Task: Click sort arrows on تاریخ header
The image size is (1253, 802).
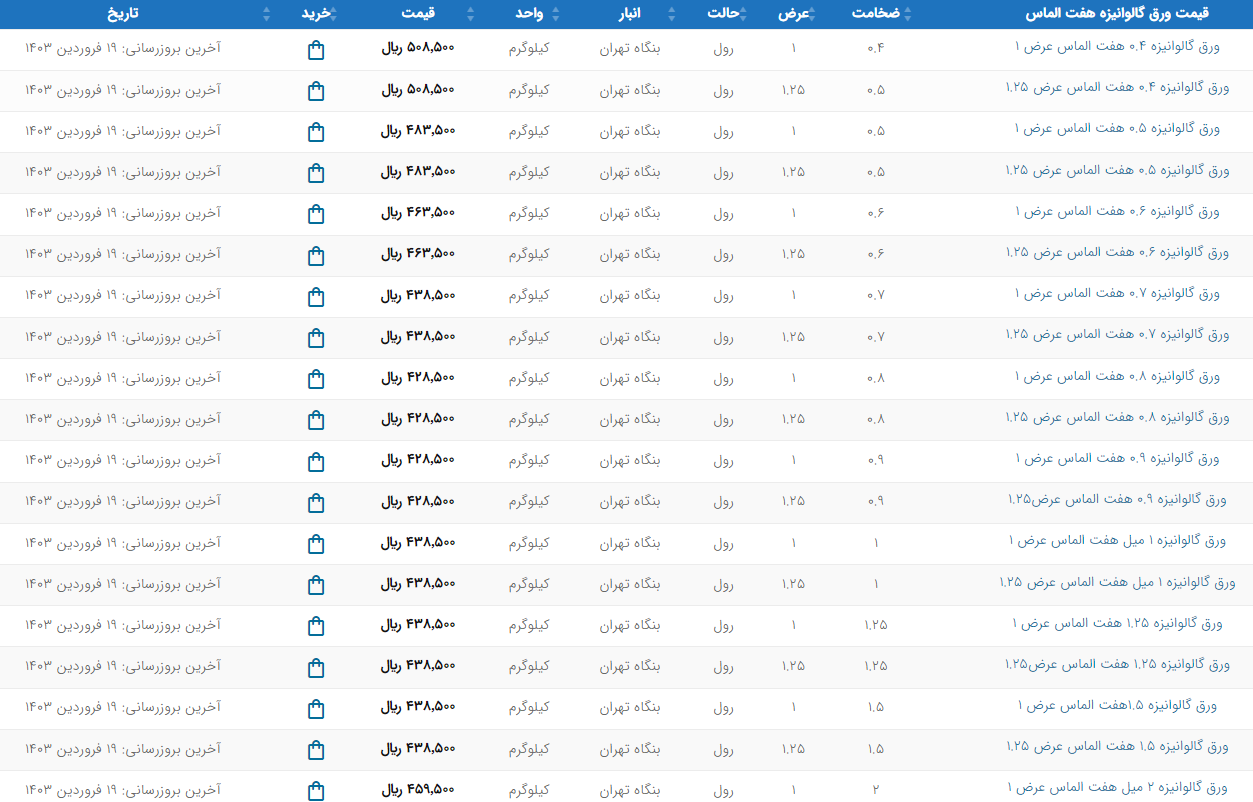Action: tap(266, 14)
